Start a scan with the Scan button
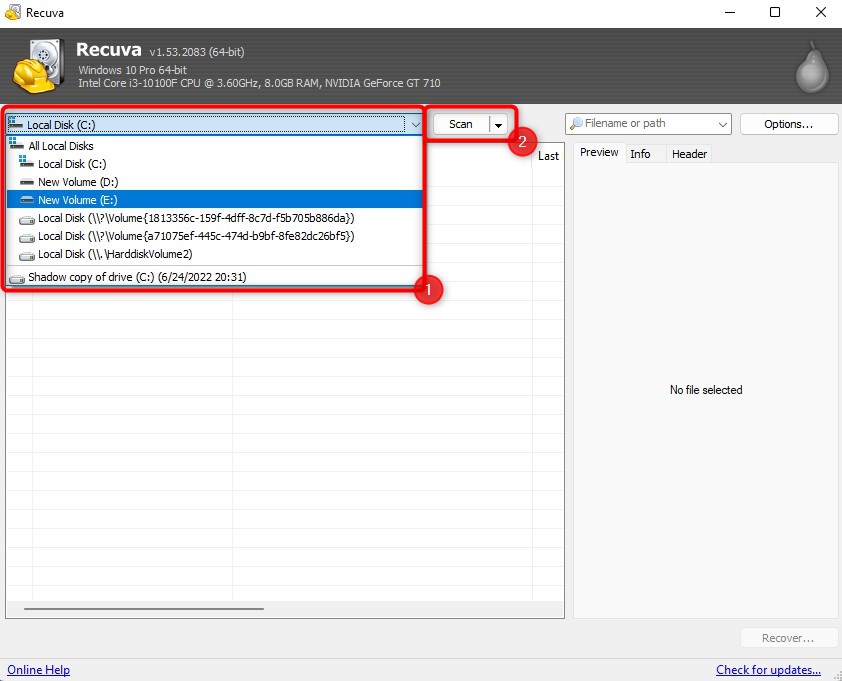 [461, 124]
